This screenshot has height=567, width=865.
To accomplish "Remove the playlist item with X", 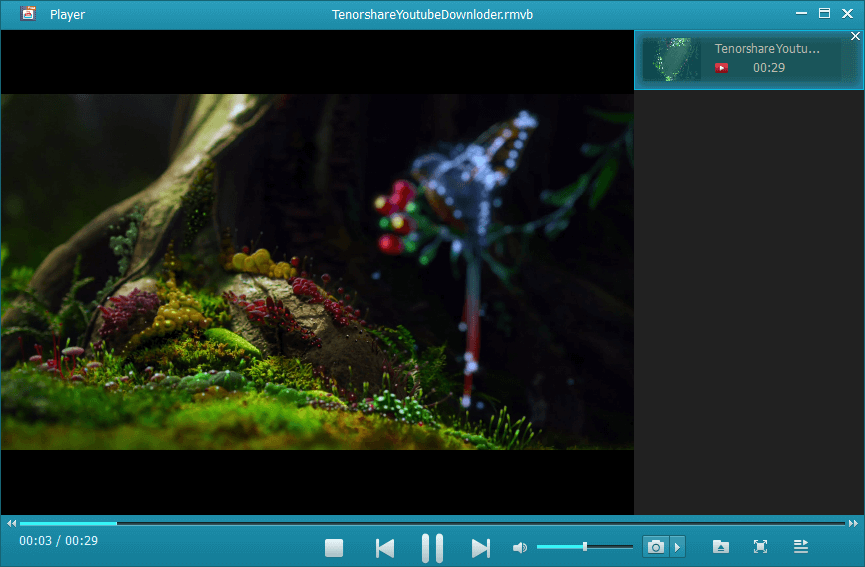I will [x=855, y=36].
